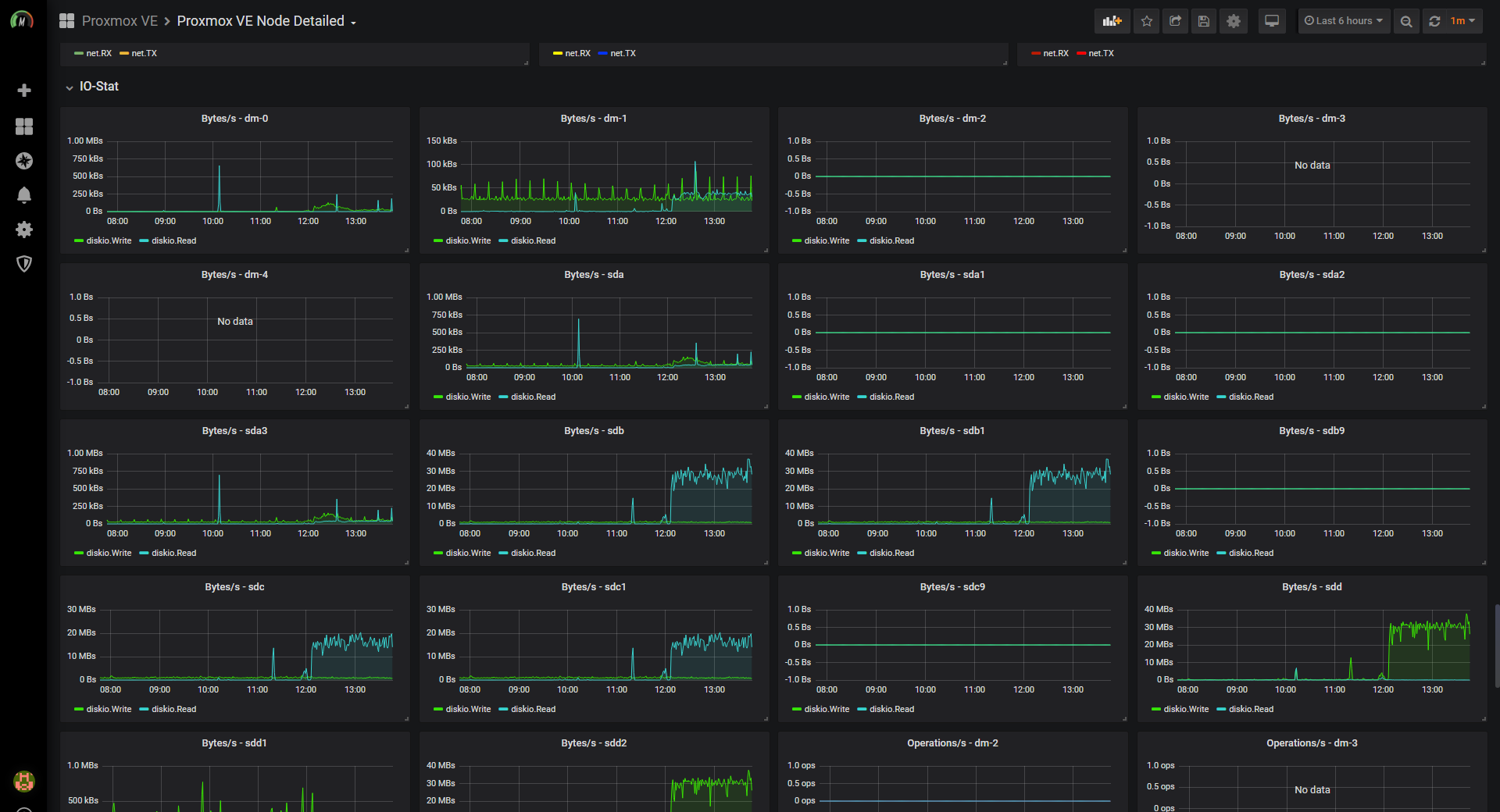Open the 1m refresh interval dropdown

(1462, 21)
